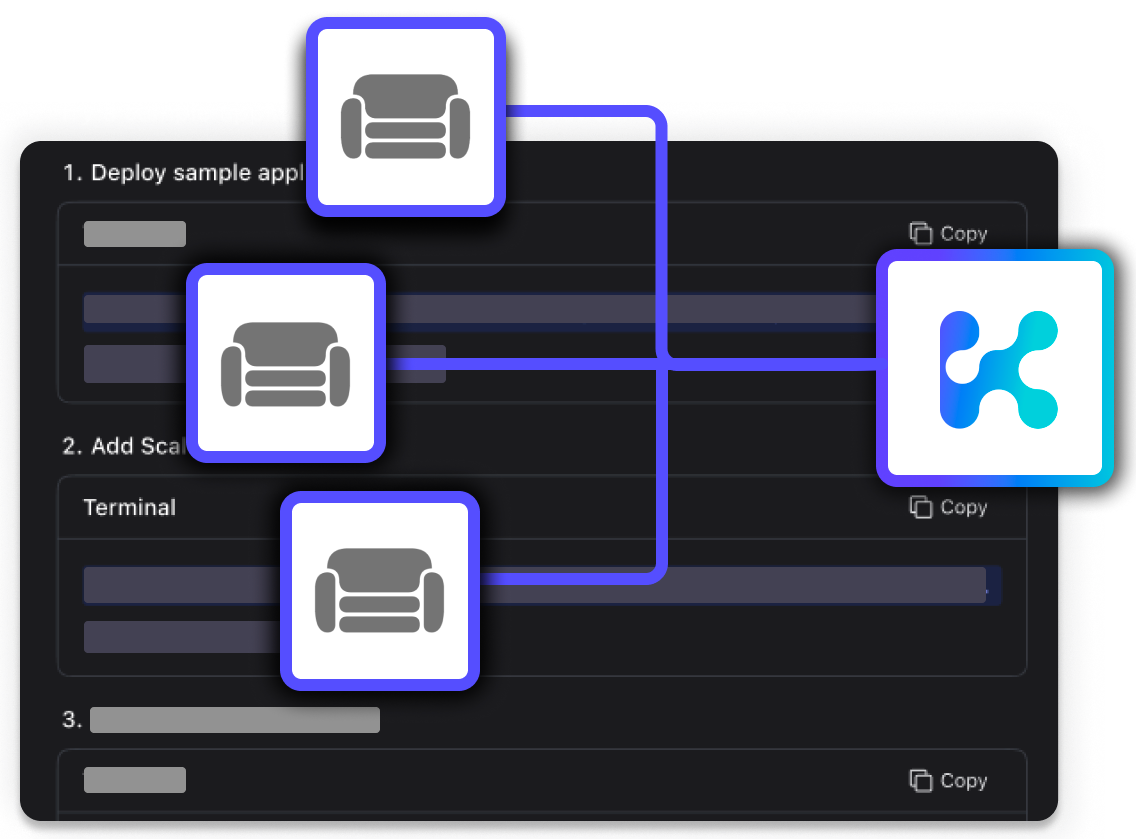Select the Terminal label in step 2
The width and height of the screenshot is (1136, 839).
130,507
